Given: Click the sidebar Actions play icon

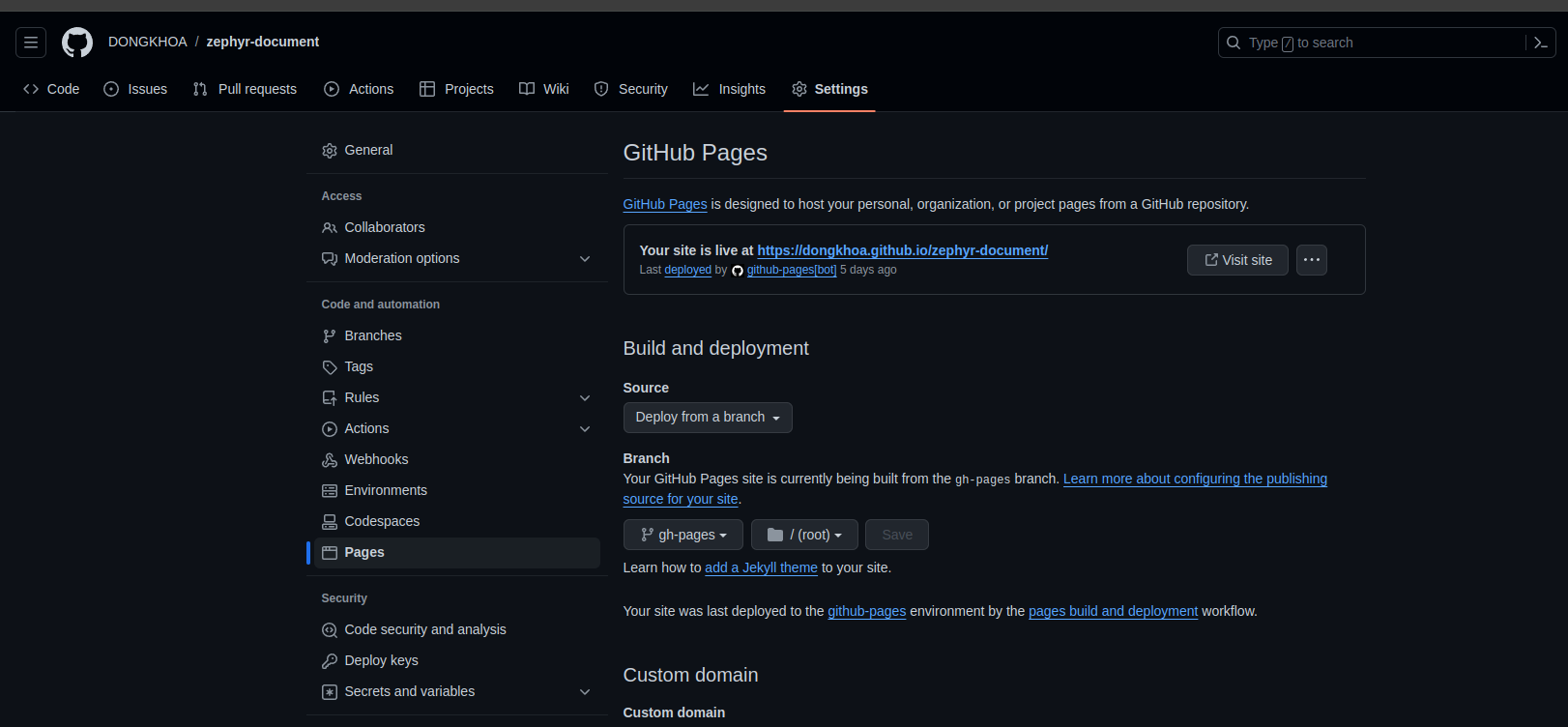Looking at the screenshot, I should 330,429.
